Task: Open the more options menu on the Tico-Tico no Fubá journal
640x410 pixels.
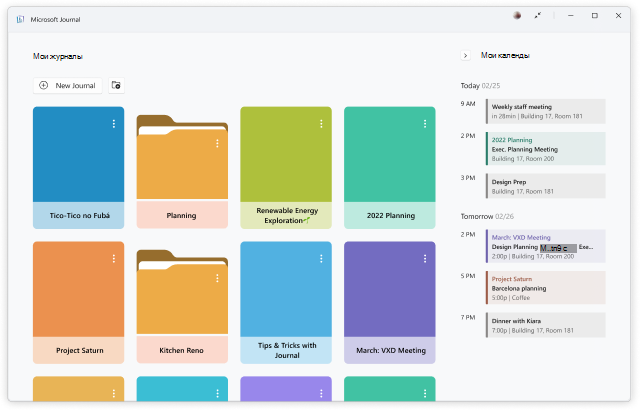Action: (114, 124)
